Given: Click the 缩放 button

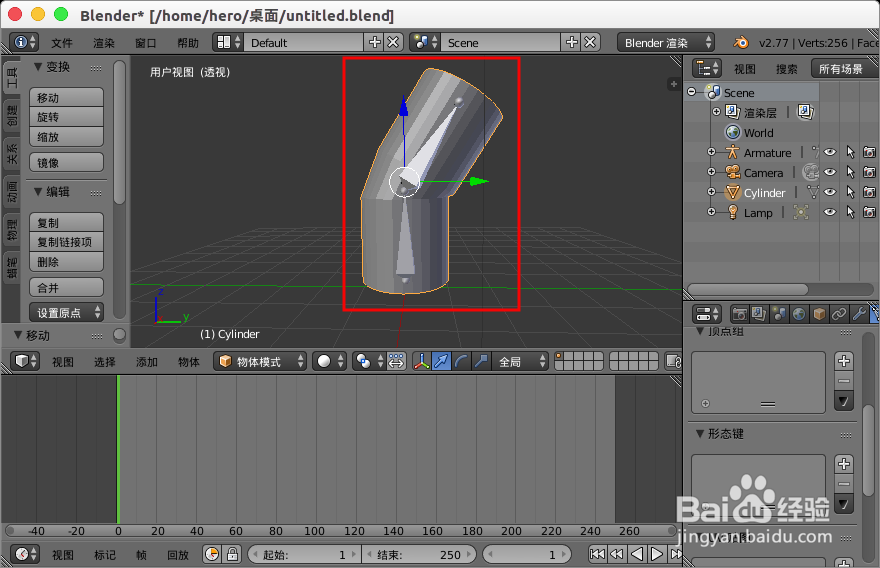Looking at the screenshot, I should click(x=66, y=137).
